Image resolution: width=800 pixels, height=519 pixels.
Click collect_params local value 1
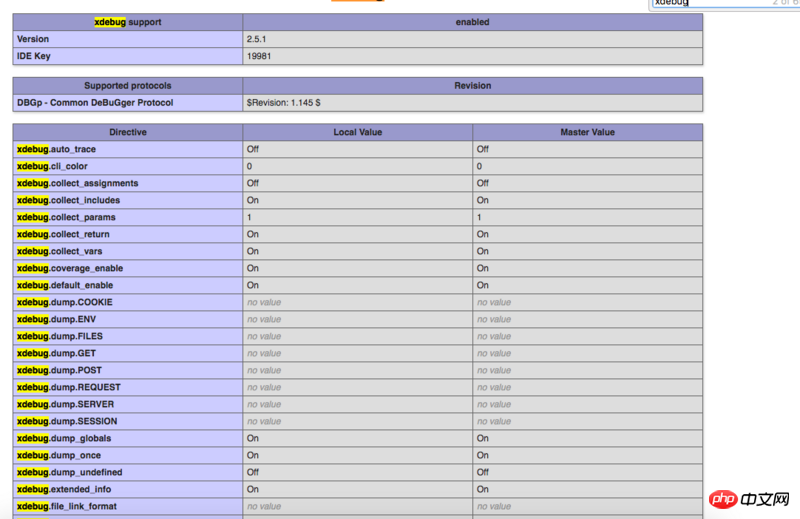pos(358,217)
